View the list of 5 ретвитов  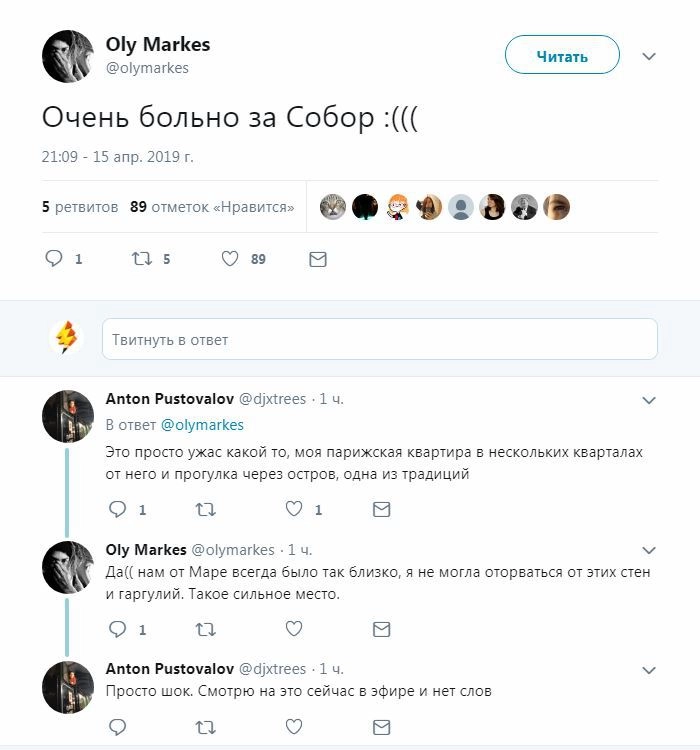coord(80,207)
